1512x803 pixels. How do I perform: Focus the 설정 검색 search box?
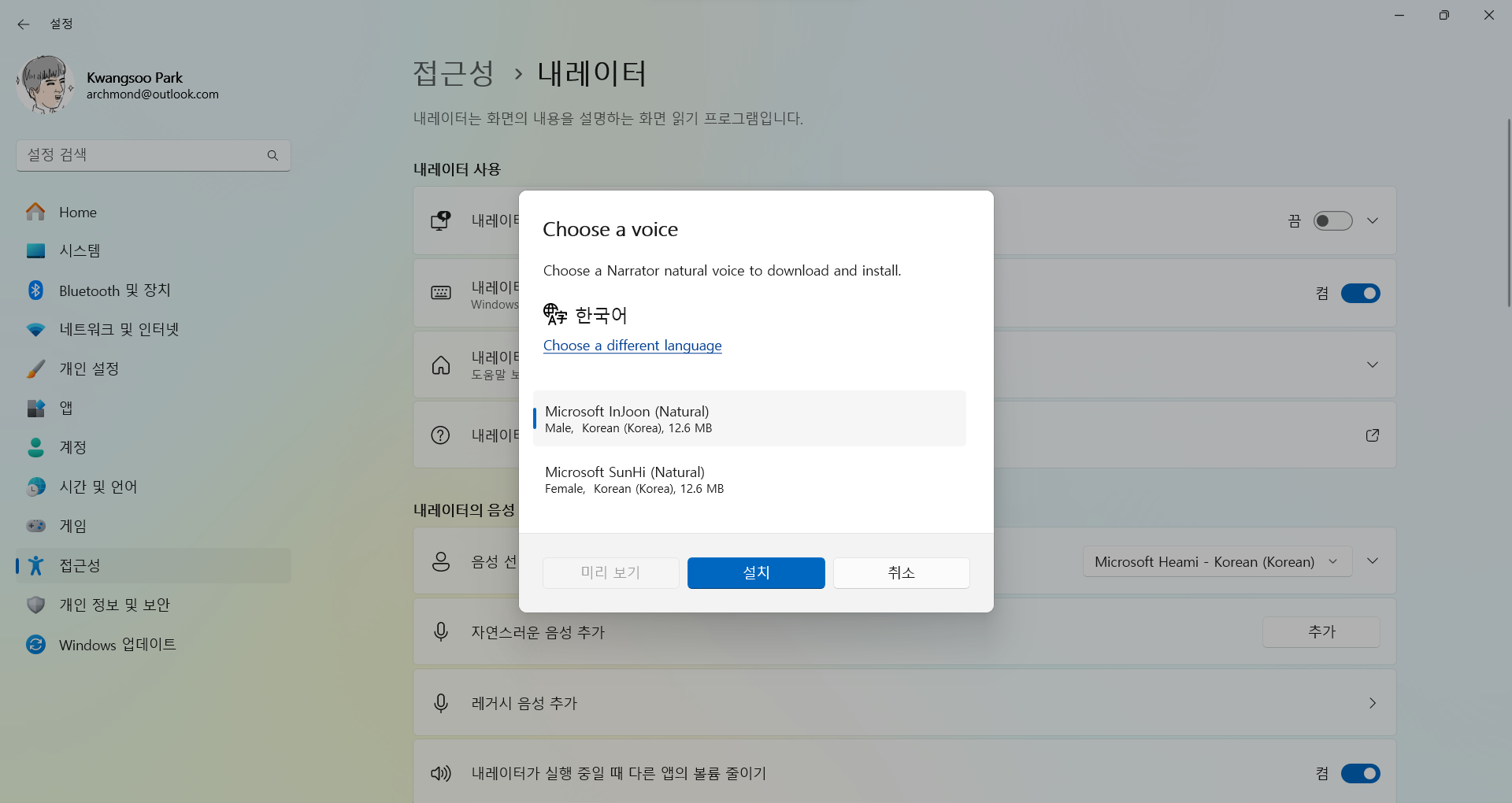[x=154, y=156]
